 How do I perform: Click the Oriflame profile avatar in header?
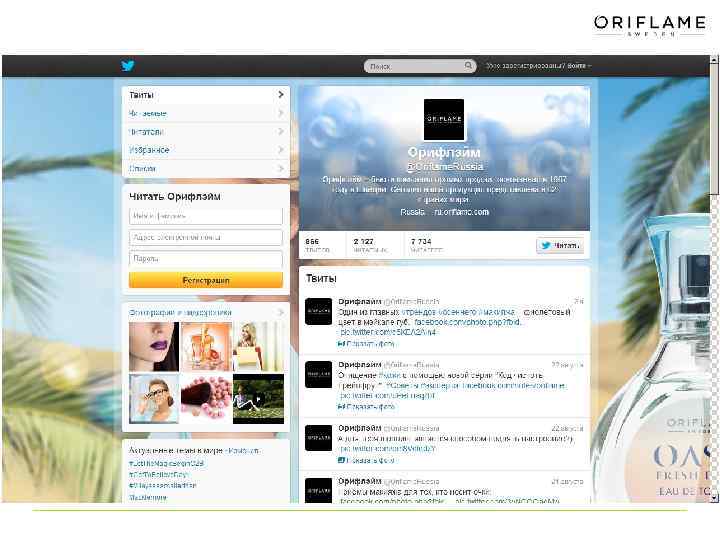[x=444, y=119]
